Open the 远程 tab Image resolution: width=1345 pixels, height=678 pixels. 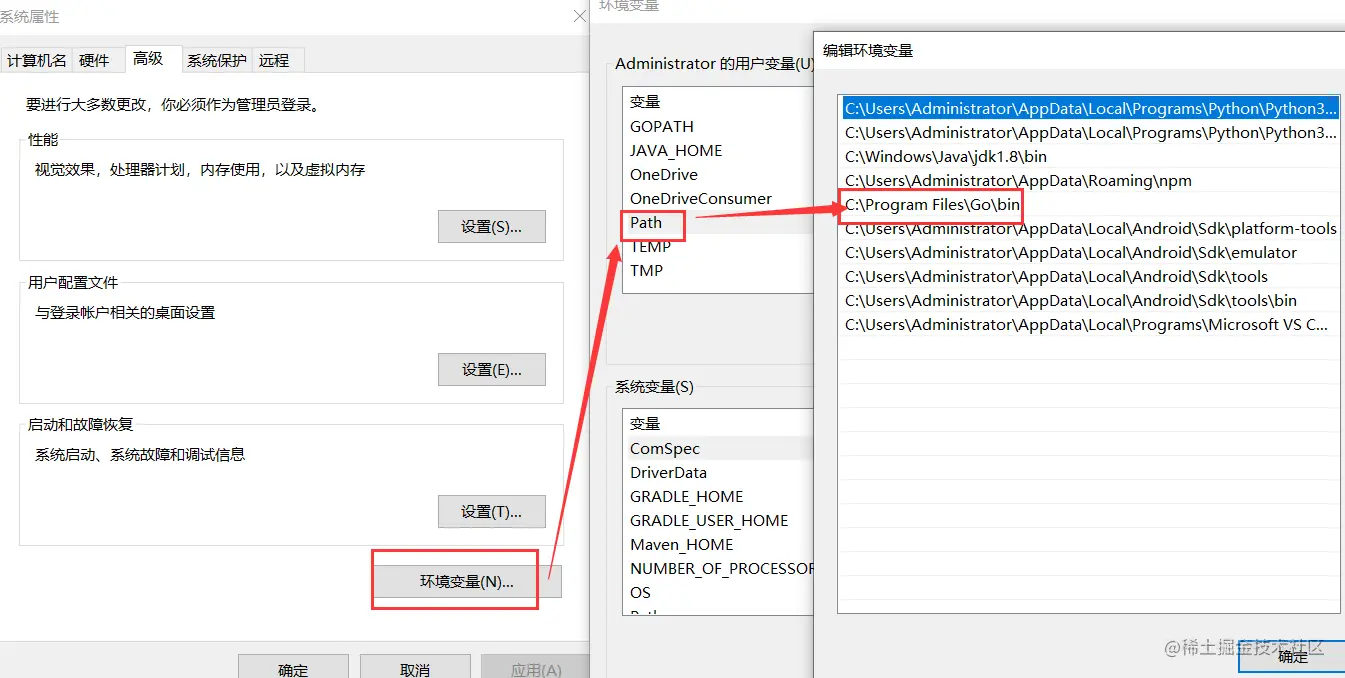[274, 60]
